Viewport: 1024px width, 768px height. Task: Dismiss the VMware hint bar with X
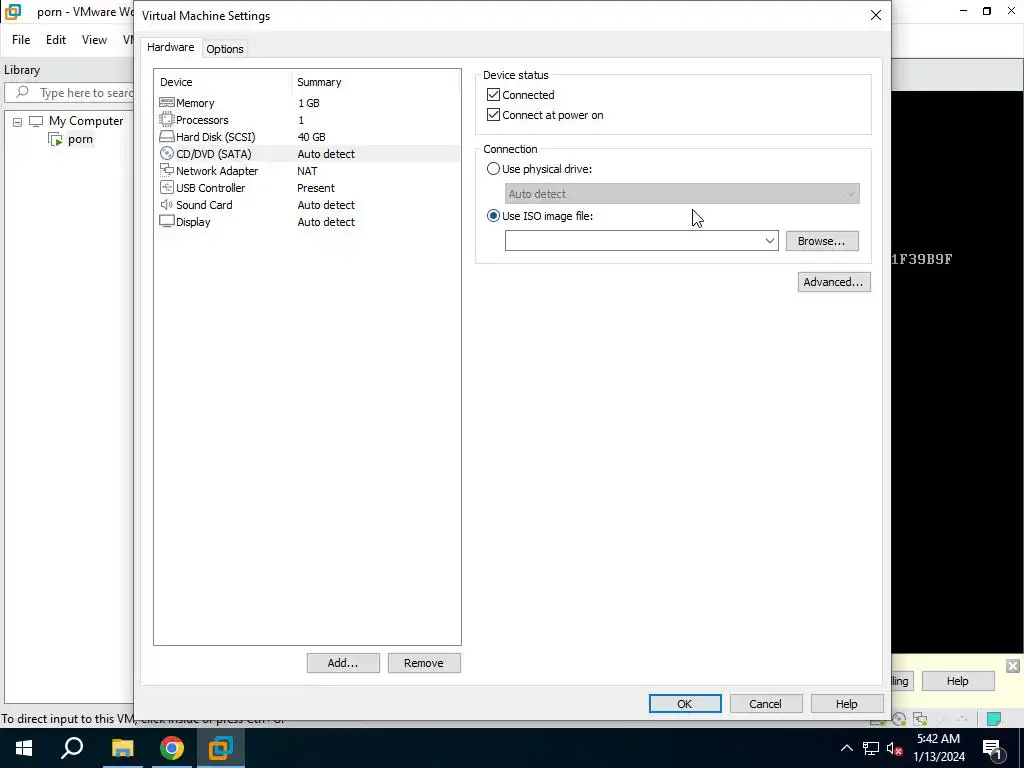1012,665
